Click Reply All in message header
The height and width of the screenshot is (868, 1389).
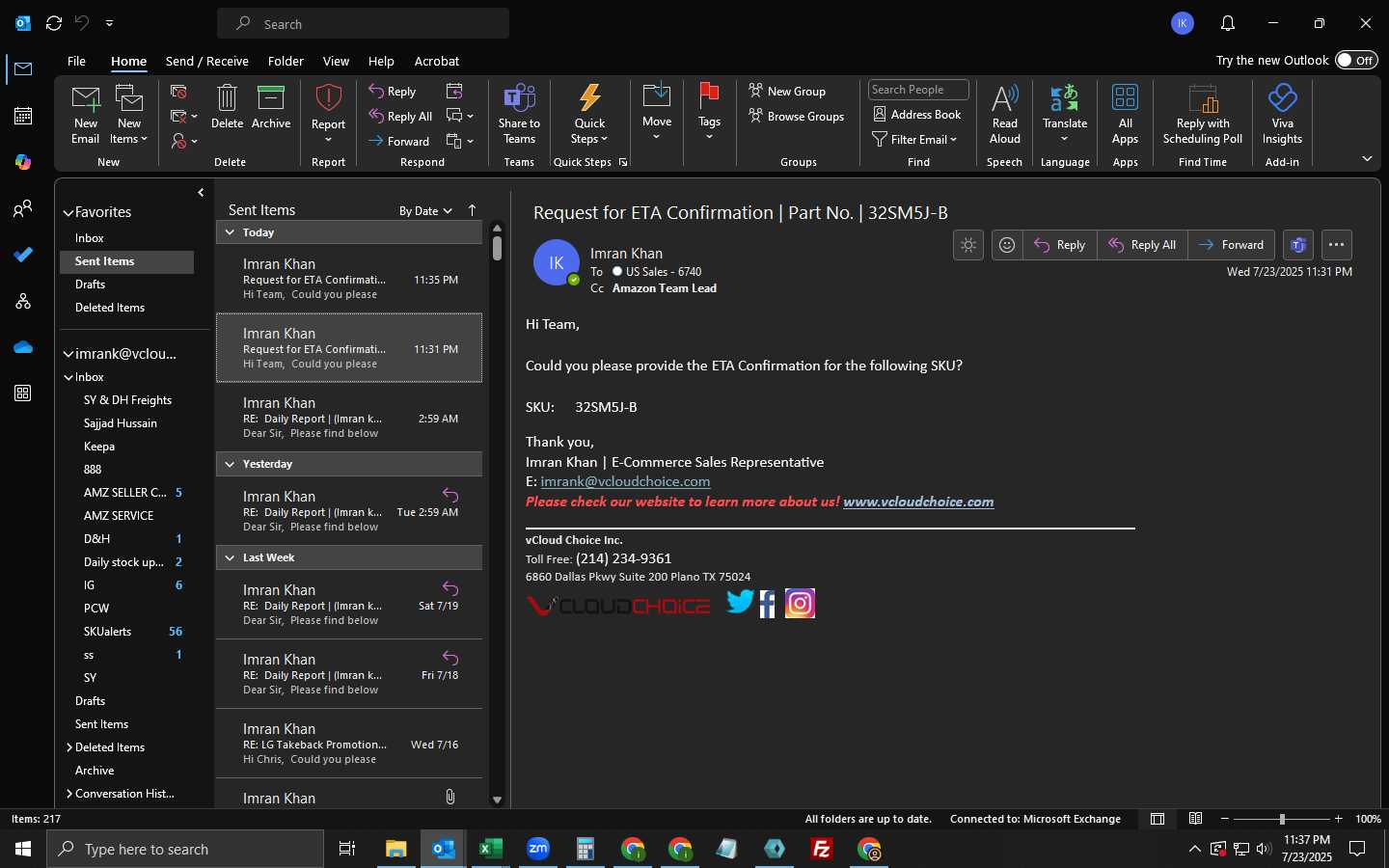click(1142, 245)
